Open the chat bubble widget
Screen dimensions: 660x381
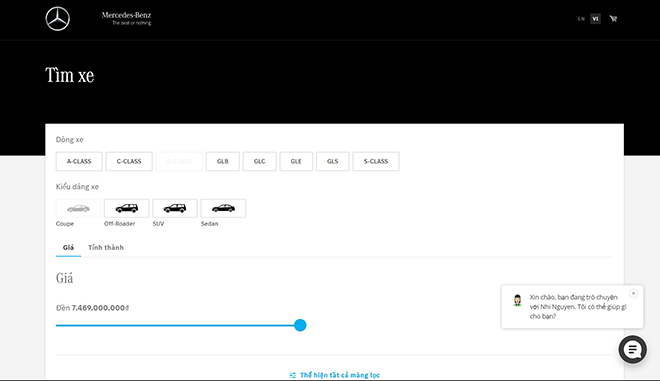coord(632,349)
